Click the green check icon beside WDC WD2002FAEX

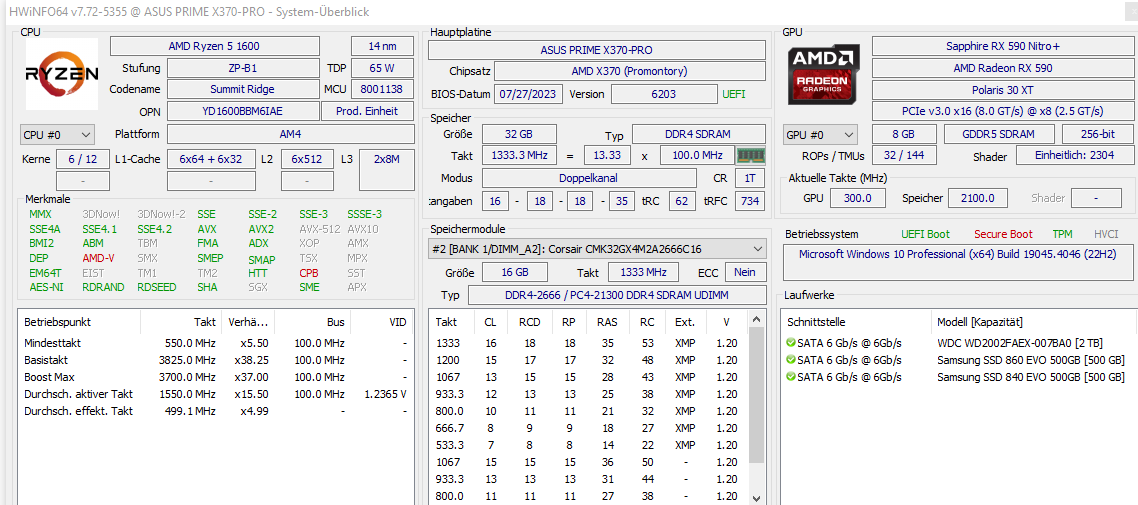coord(790,342)
